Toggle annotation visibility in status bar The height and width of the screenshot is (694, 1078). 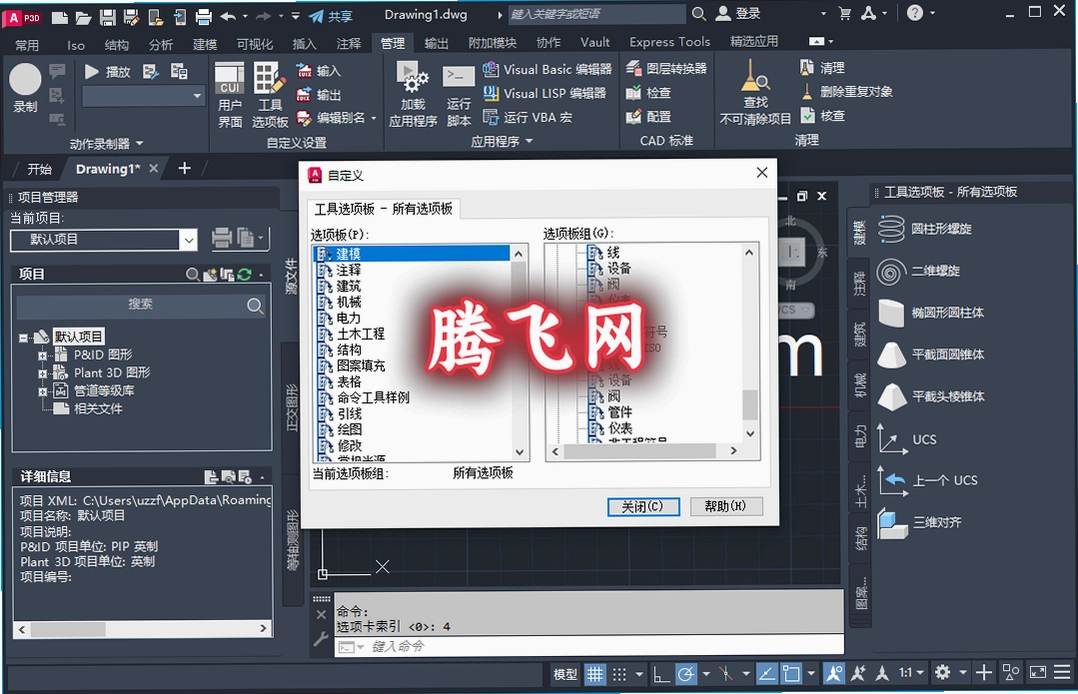point(834,674)
